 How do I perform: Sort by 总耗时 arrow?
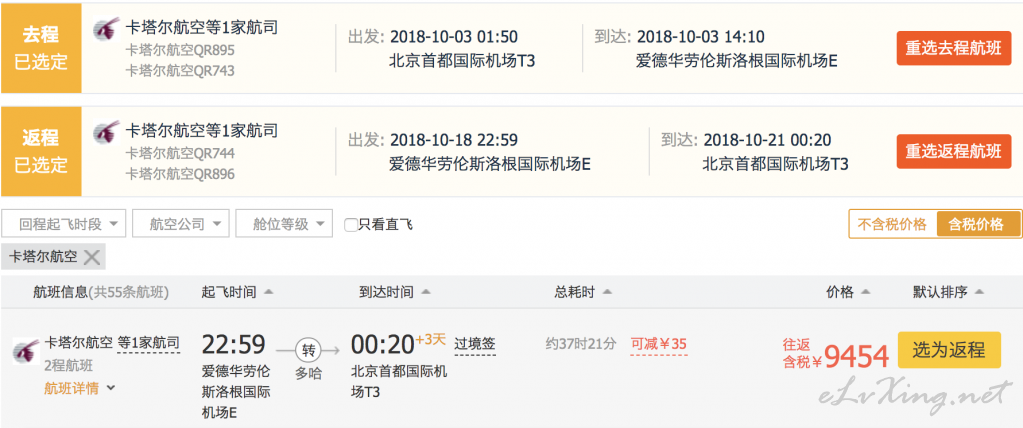(x=607, y=292)
